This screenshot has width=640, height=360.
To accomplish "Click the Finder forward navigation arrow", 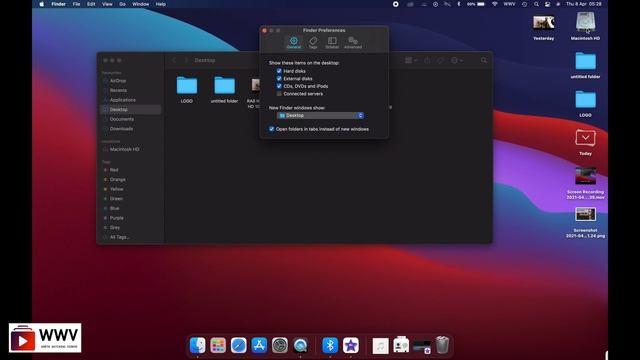I will [x=187, y=60].
